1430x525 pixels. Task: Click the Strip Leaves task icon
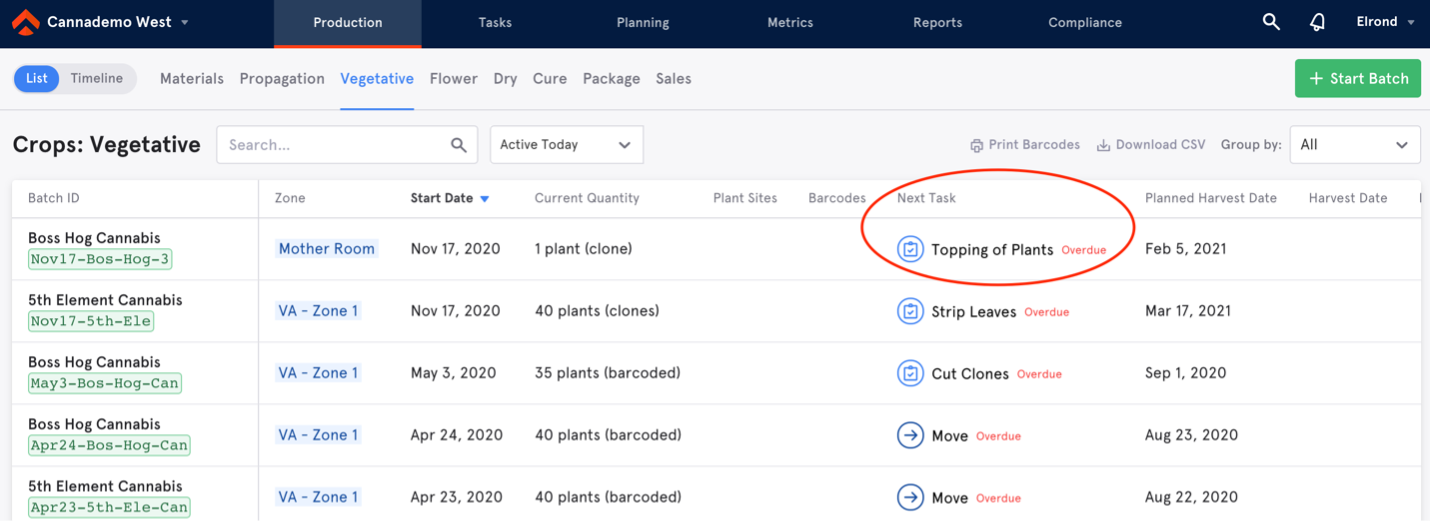(x=910, y=311)
